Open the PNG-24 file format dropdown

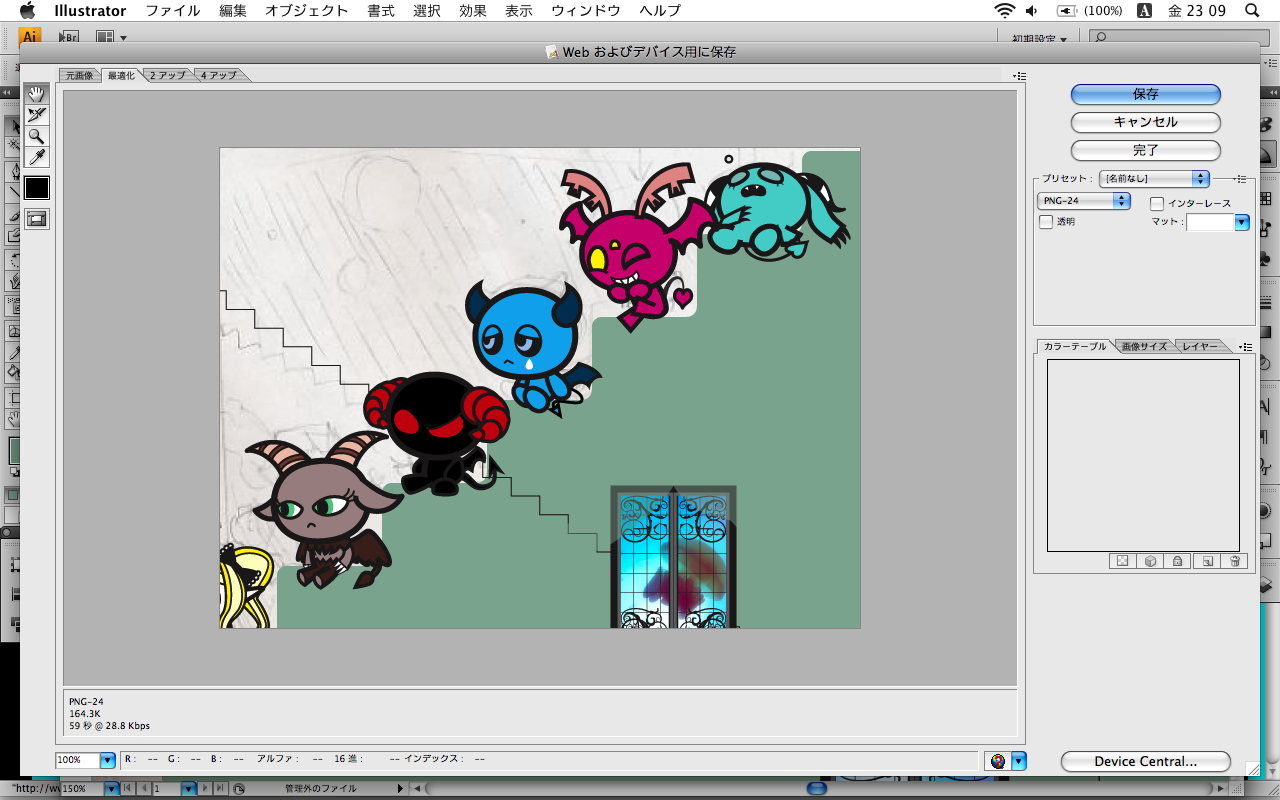pos(1084,201)
